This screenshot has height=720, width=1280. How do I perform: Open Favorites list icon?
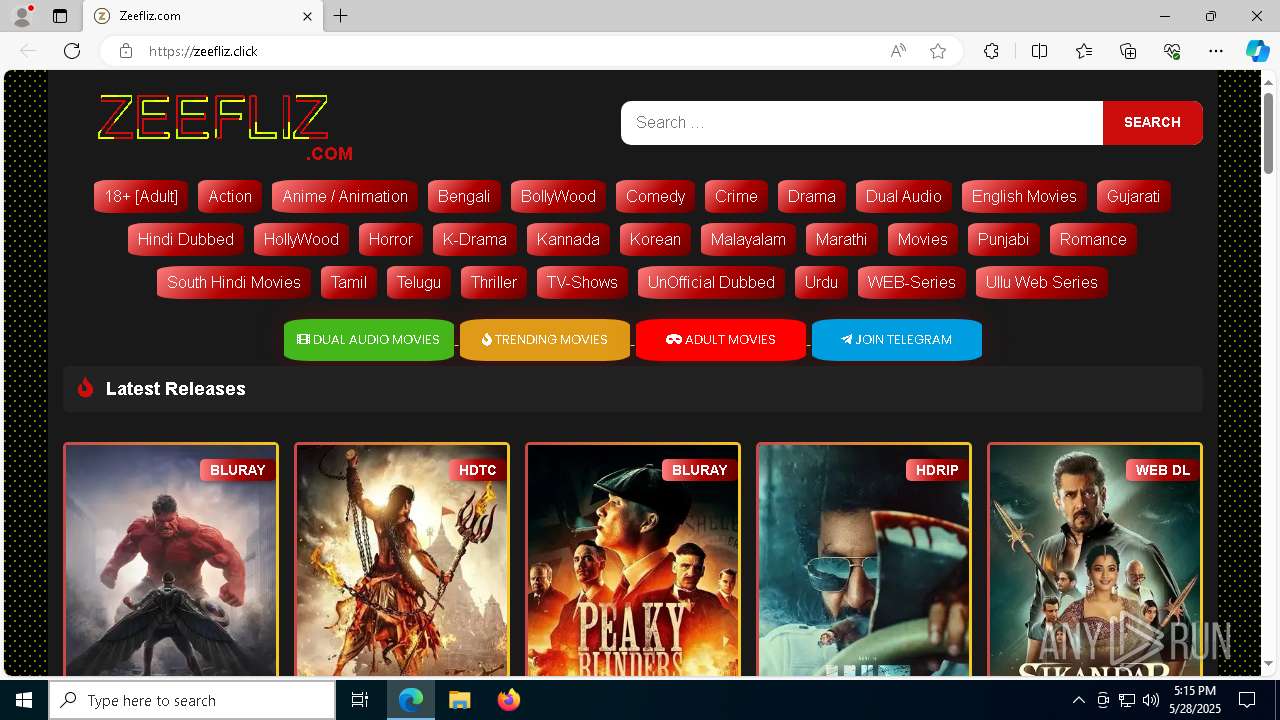[1084, 51]
